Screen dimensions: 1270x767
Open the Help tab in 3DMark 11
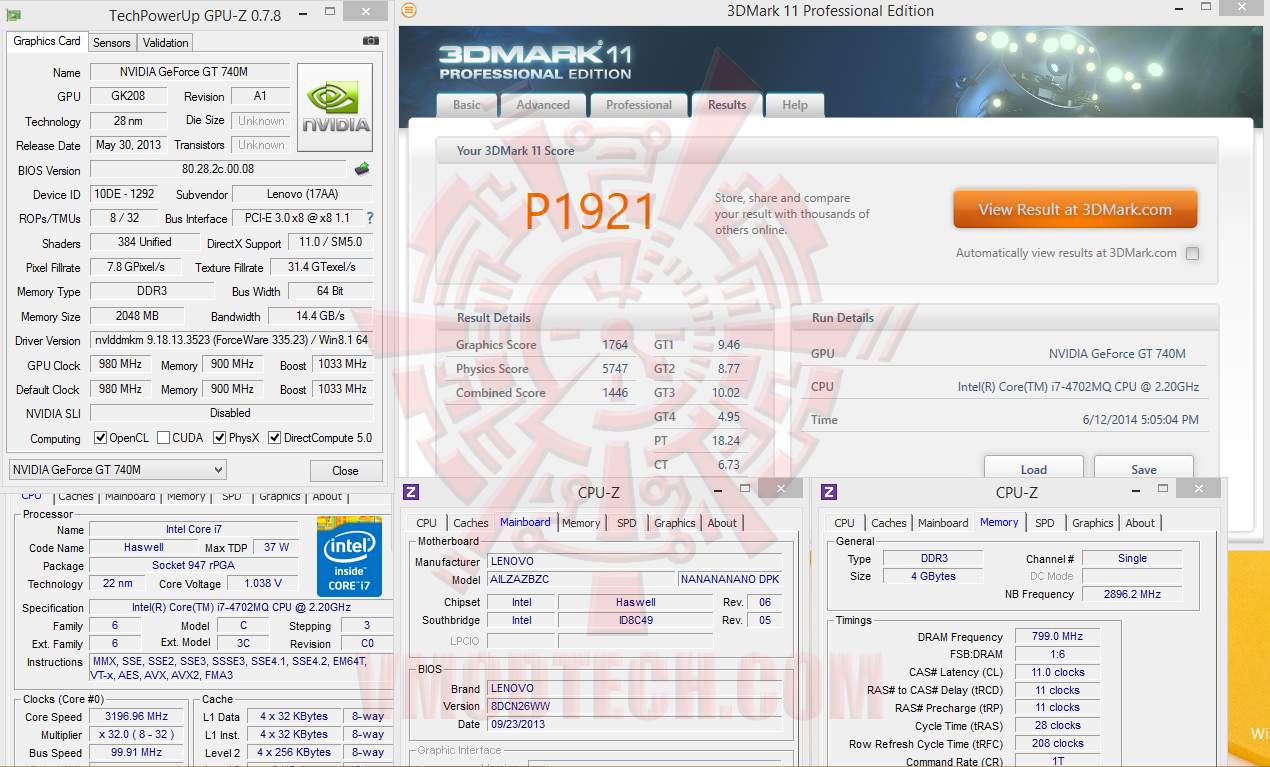pyautogui.click(x=795, y=105)
